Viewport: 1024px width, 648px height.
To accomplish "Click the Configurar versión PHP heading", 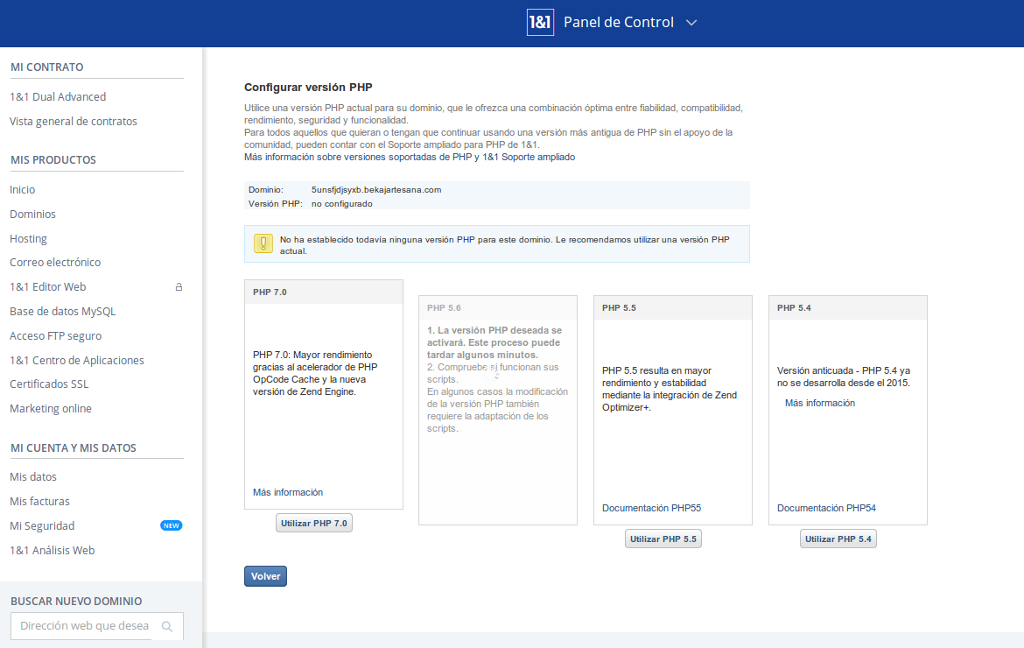I will point(308,87).
